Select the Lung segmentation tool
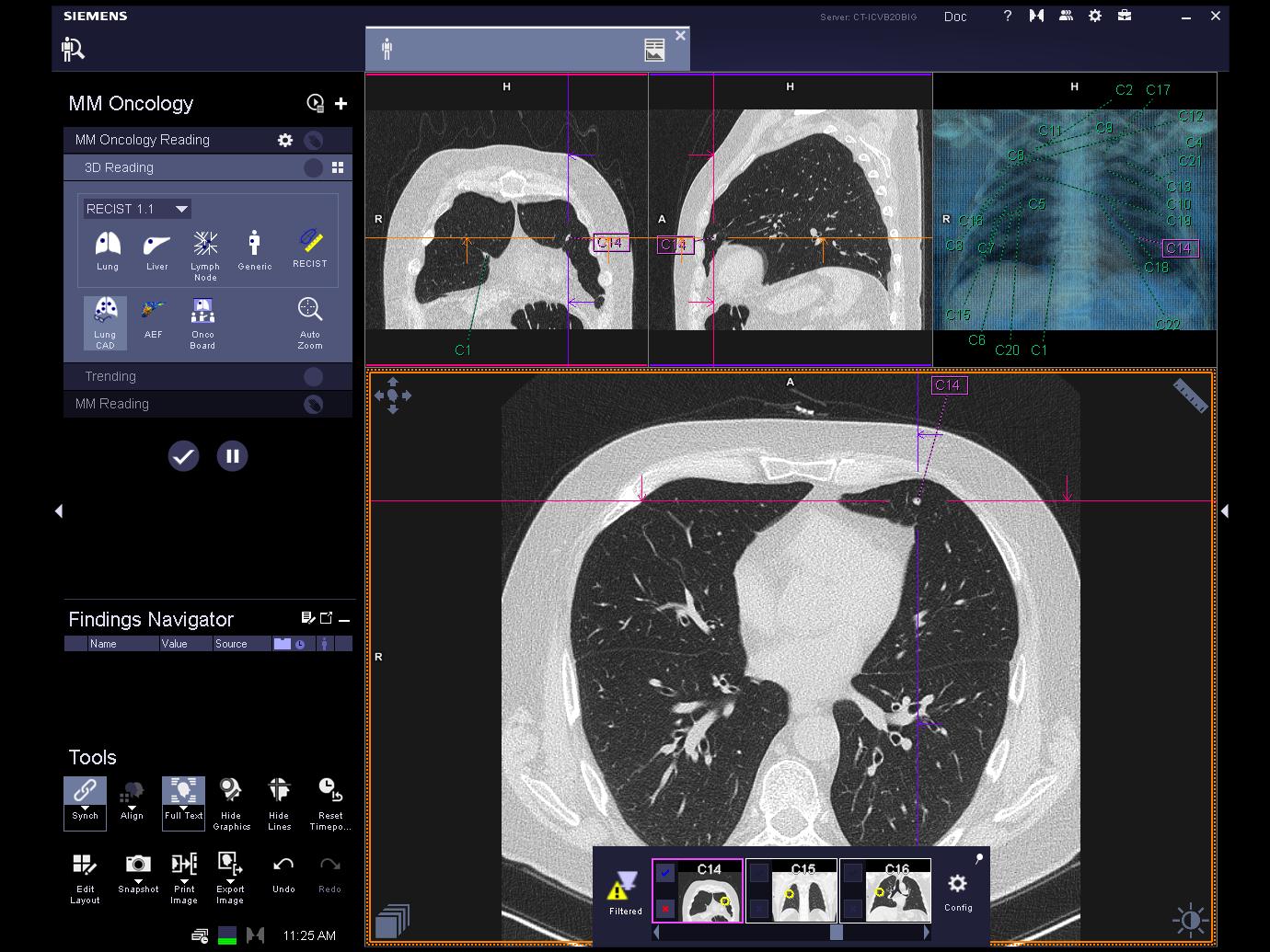 tap(108, 245)
